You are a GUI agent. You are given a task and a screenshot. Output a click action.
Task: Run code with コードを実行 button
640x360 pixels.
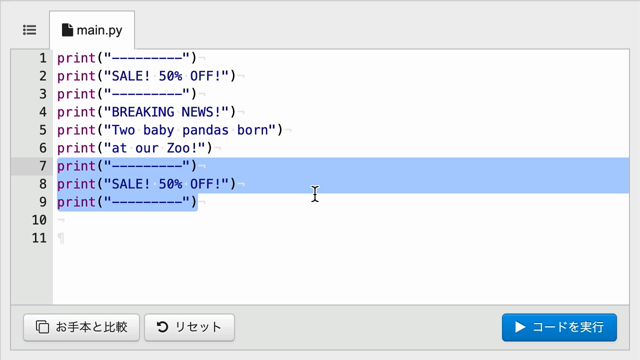[559, 327]
